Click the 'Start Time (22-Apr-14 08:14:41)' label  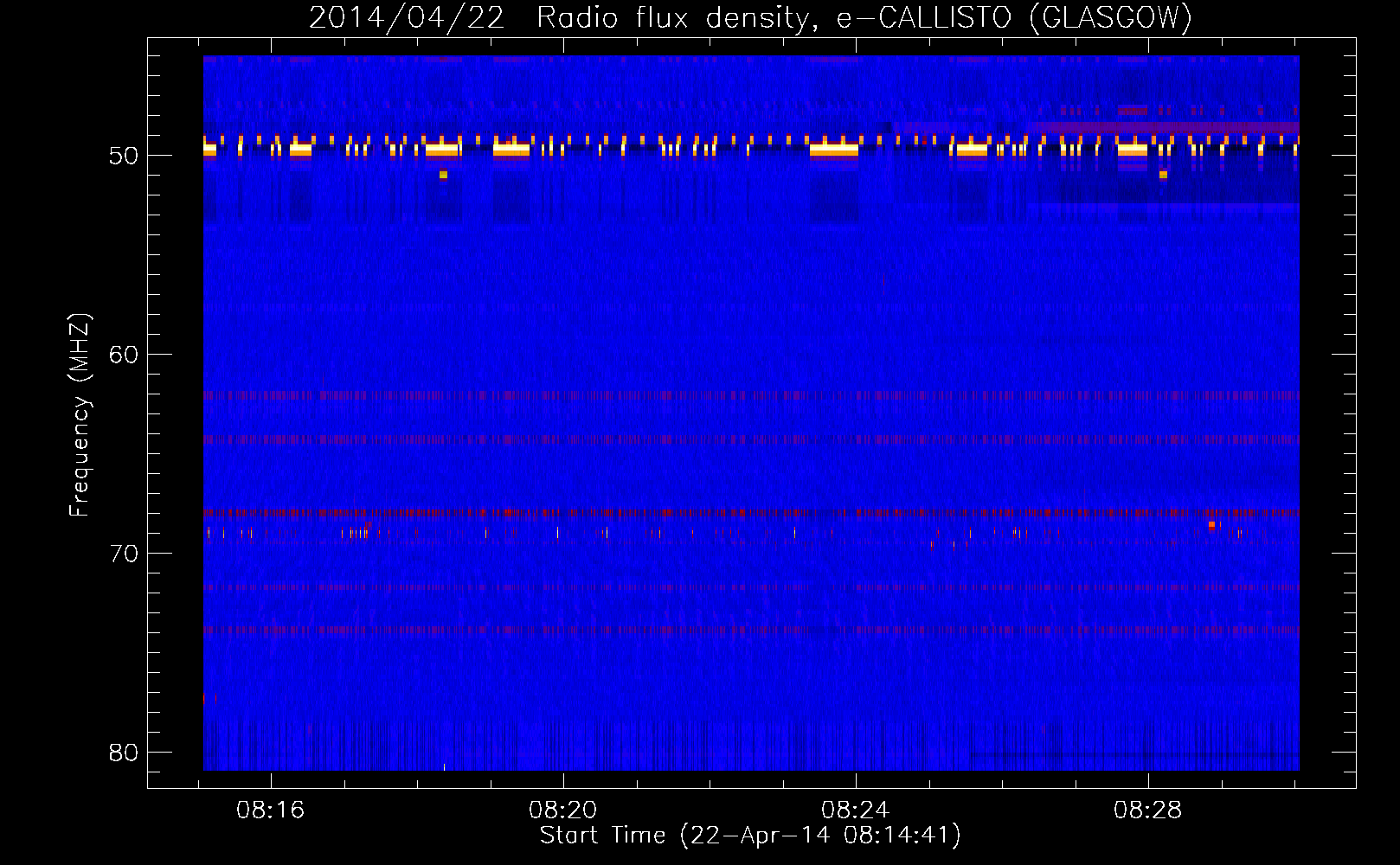point(750,836)
